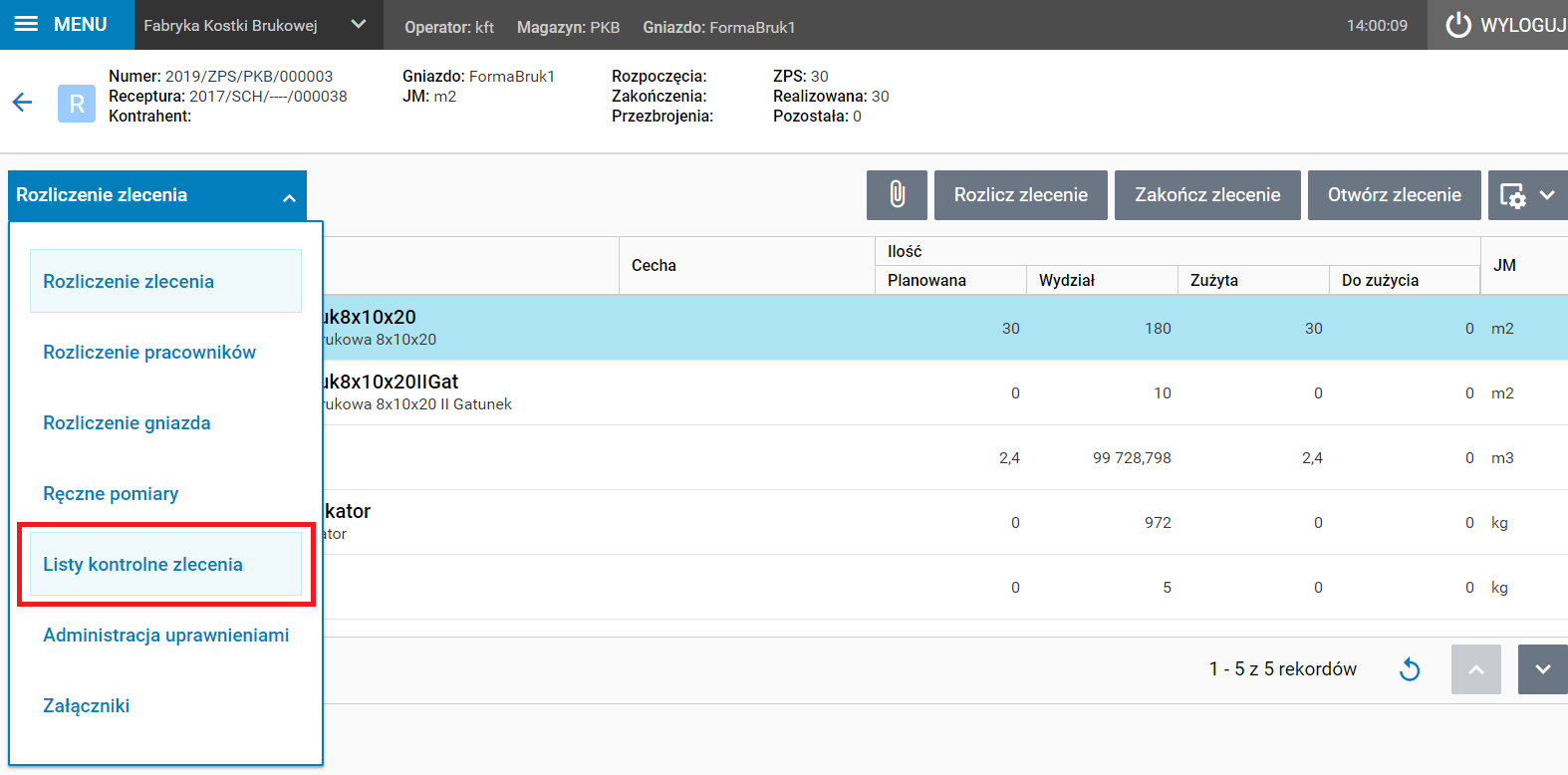
Task: Select Załączniki in the menu
Action: 87,706
